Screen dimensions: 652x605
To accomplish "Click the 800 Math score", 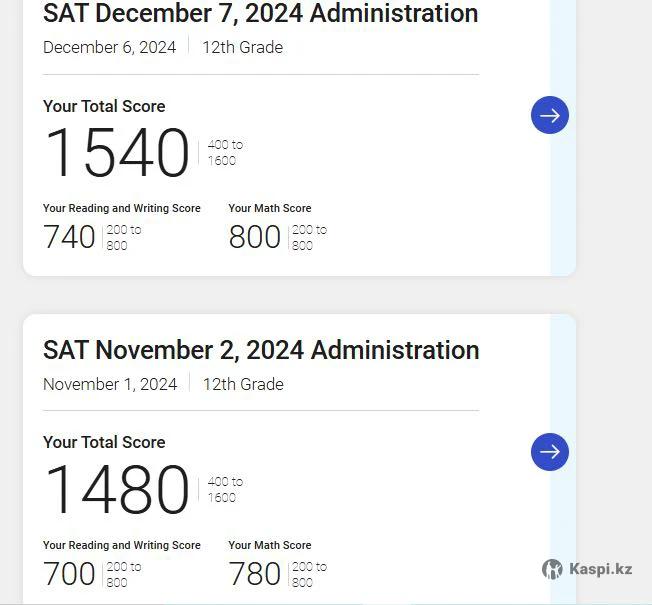I will (254, 237).
